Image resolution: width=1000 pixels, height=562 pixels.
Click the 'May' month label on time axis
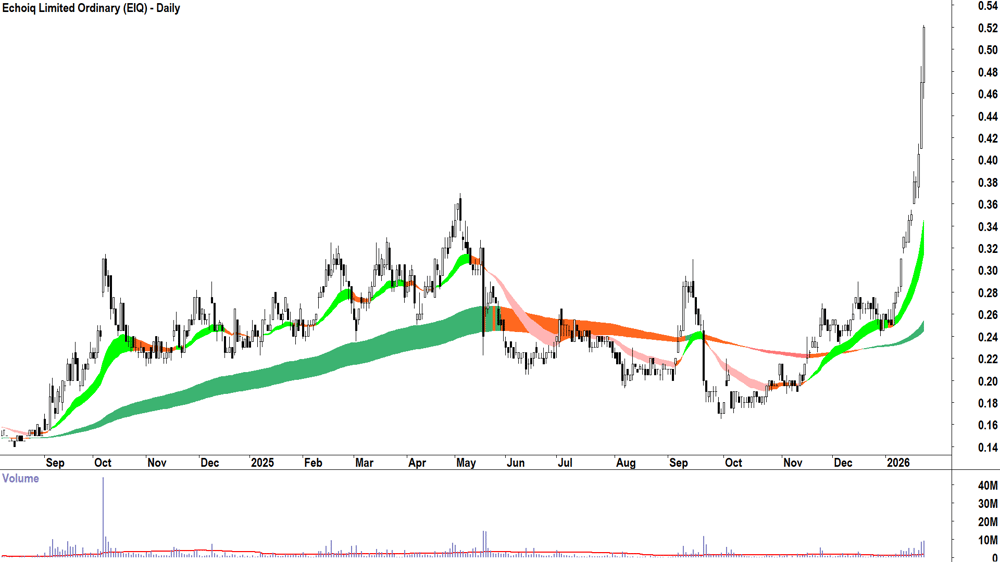tap(466, 463)
